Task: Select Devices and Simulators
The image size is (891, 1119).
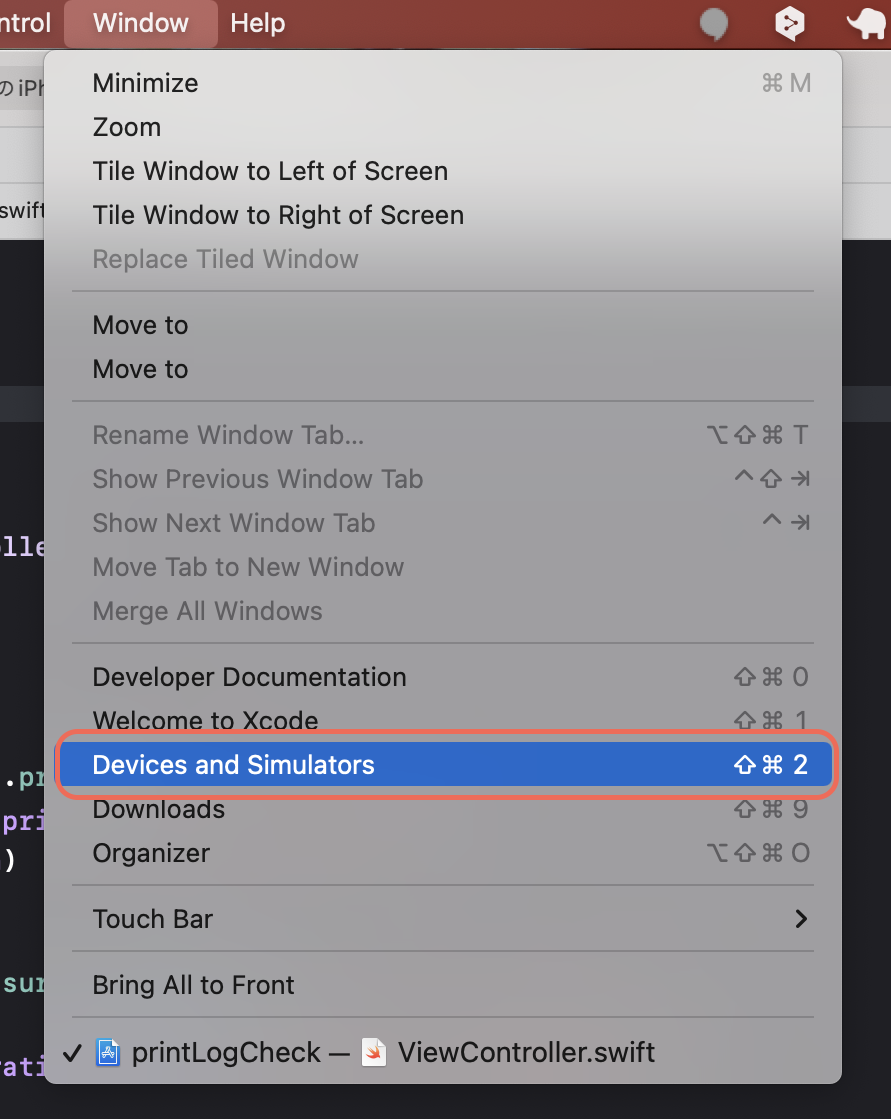Action: [233, 764]
